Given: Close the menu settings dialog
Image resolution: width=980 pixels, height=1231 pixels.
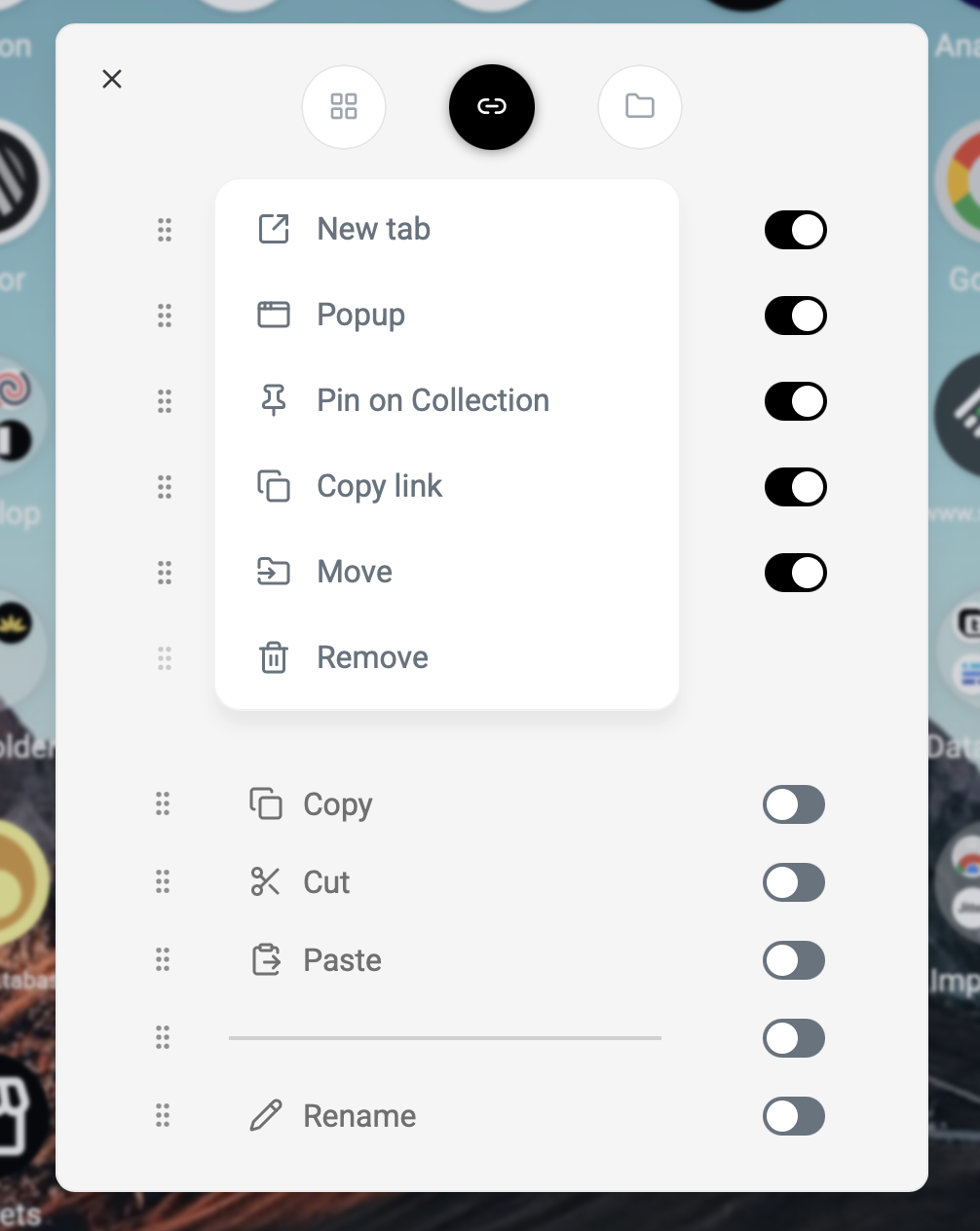Looking at the screenshot, I should [x=112, y=79].
